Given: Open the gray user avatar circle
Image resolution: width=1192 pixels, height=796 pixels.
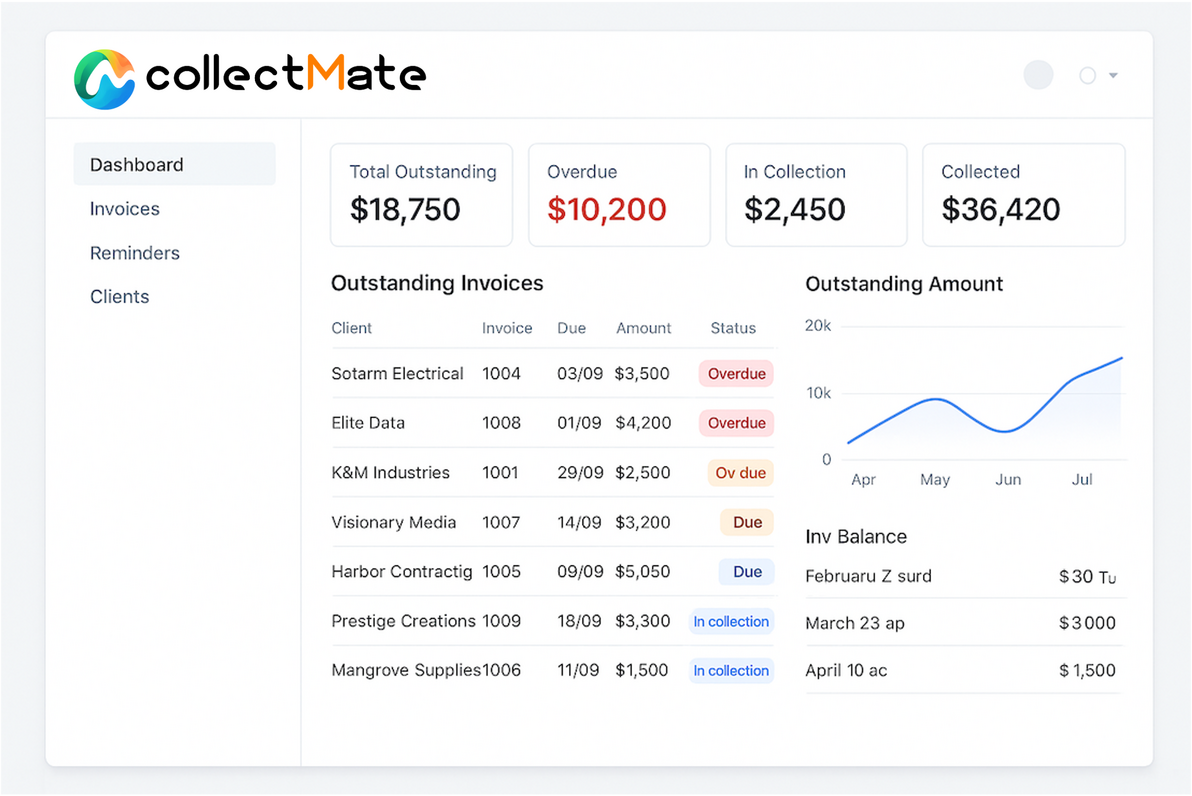Looking at the screenshot, I should click(x=1038, y=75).
